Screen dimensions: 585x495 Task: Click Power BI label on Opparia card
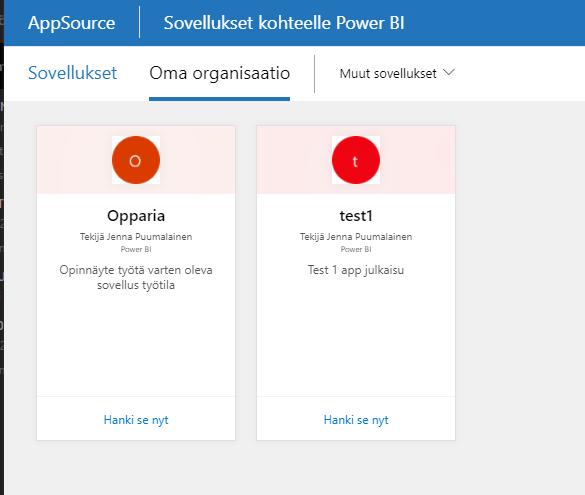(136, 249)
